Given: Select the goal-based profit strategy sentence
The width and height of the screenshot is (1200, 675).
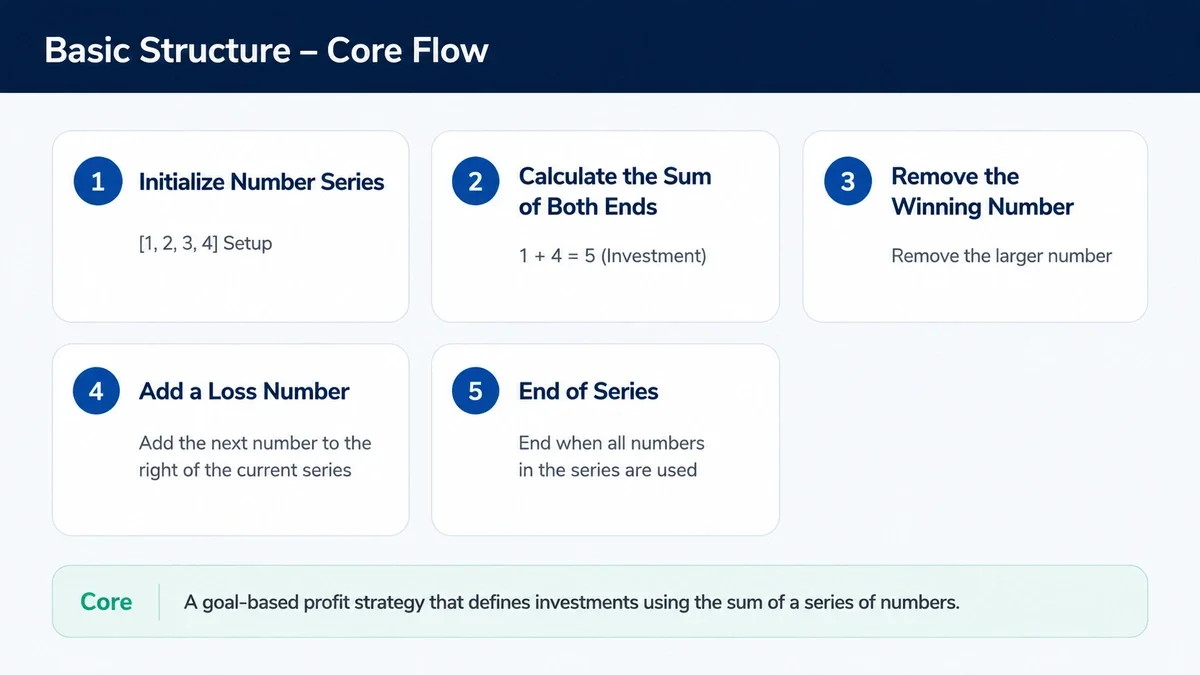Looking at the screenshot, I should click(572, 603).
